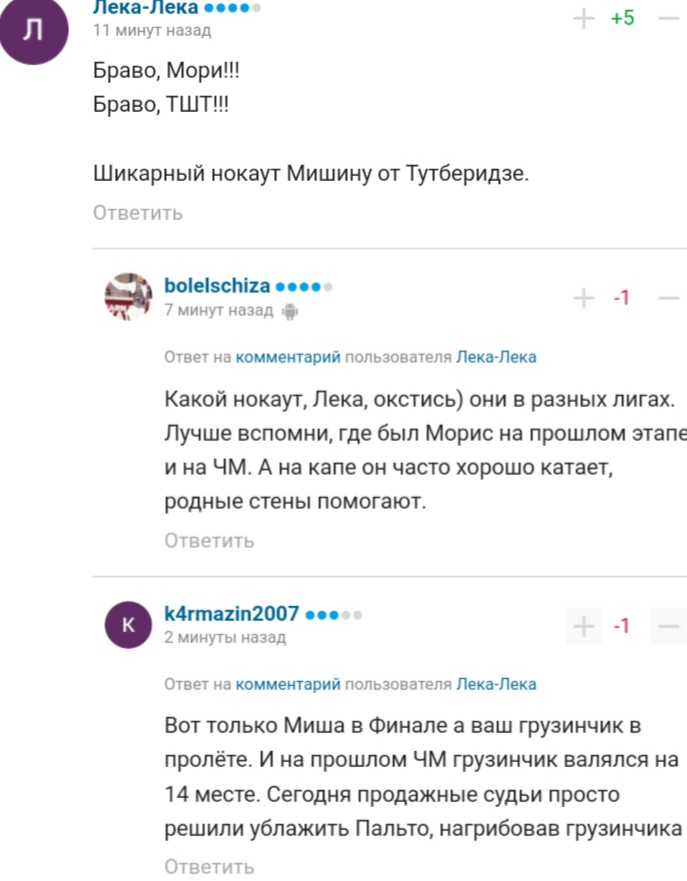The width and height of the screenshot is (687, 881).
Task: Open Лека-Лека link in bolelschiza's reply header
Action: click(x=496, y=357)
